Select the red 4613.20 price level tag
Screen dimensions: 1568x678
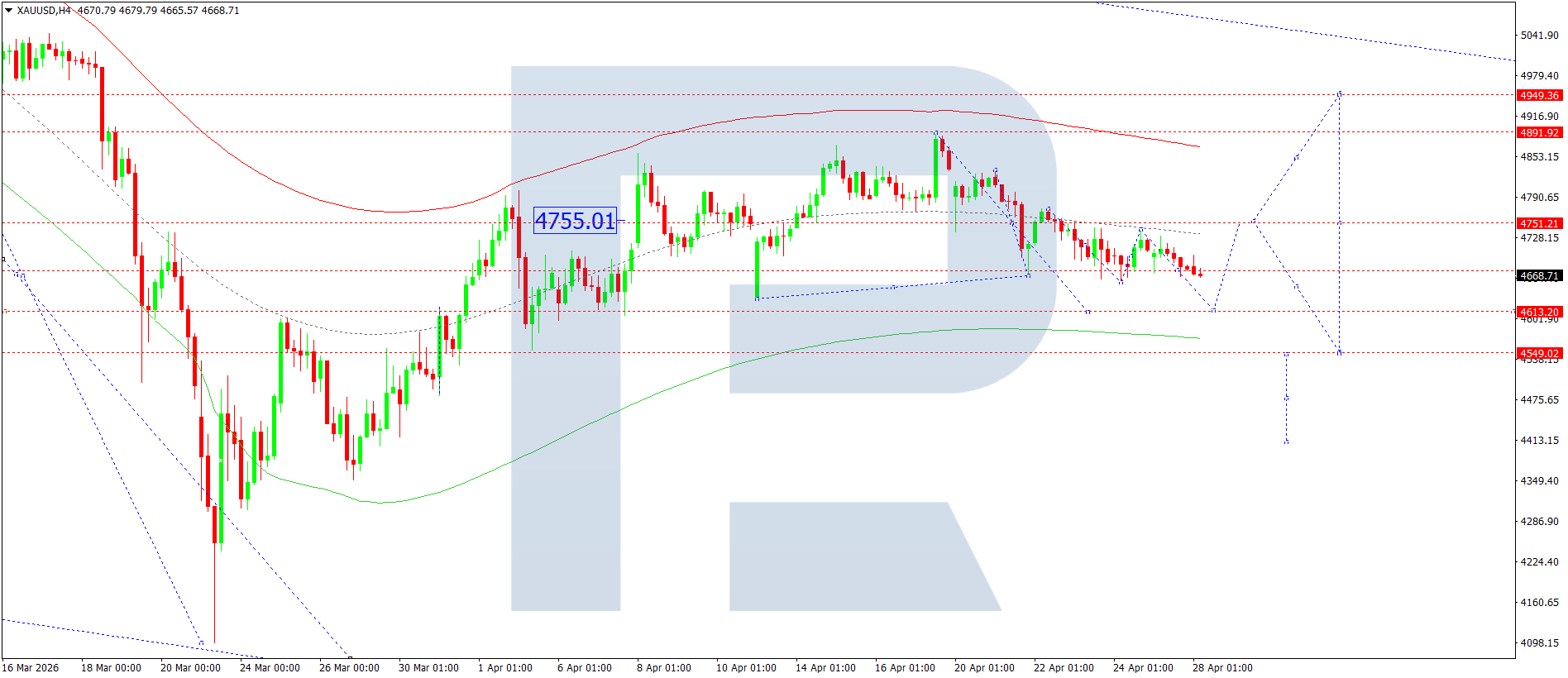tap(1538, 312)
